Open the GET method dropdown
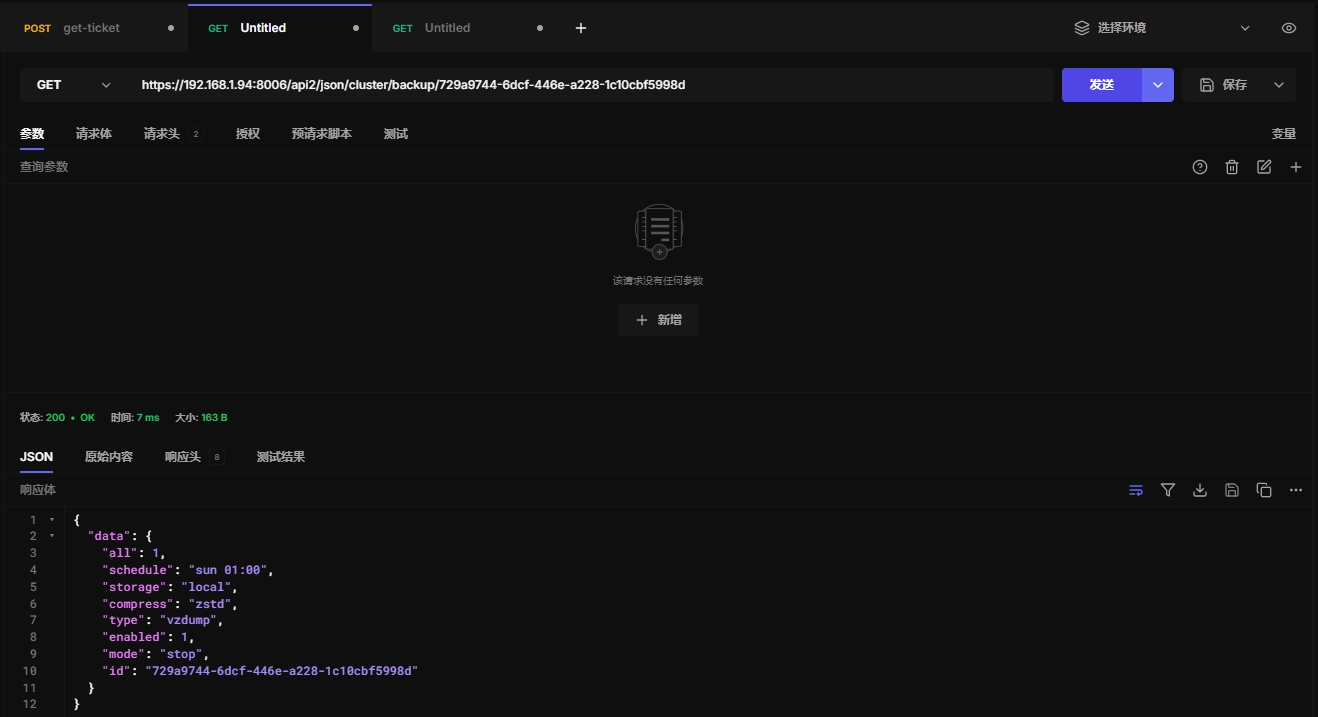 74,85
